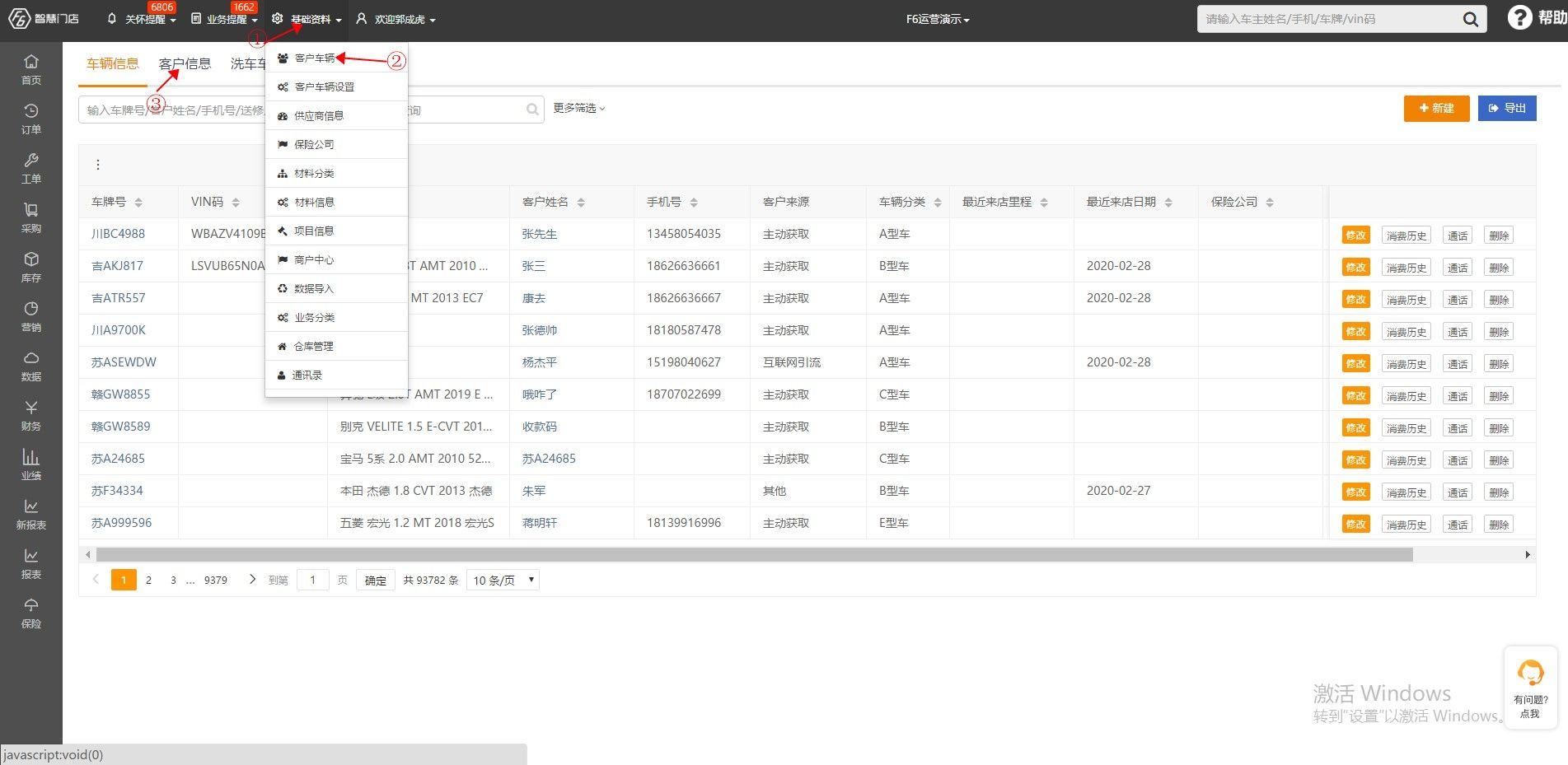Open the 采购 purchasing sidebar icon
1568x765 pixels.
[x=31, y=217]
